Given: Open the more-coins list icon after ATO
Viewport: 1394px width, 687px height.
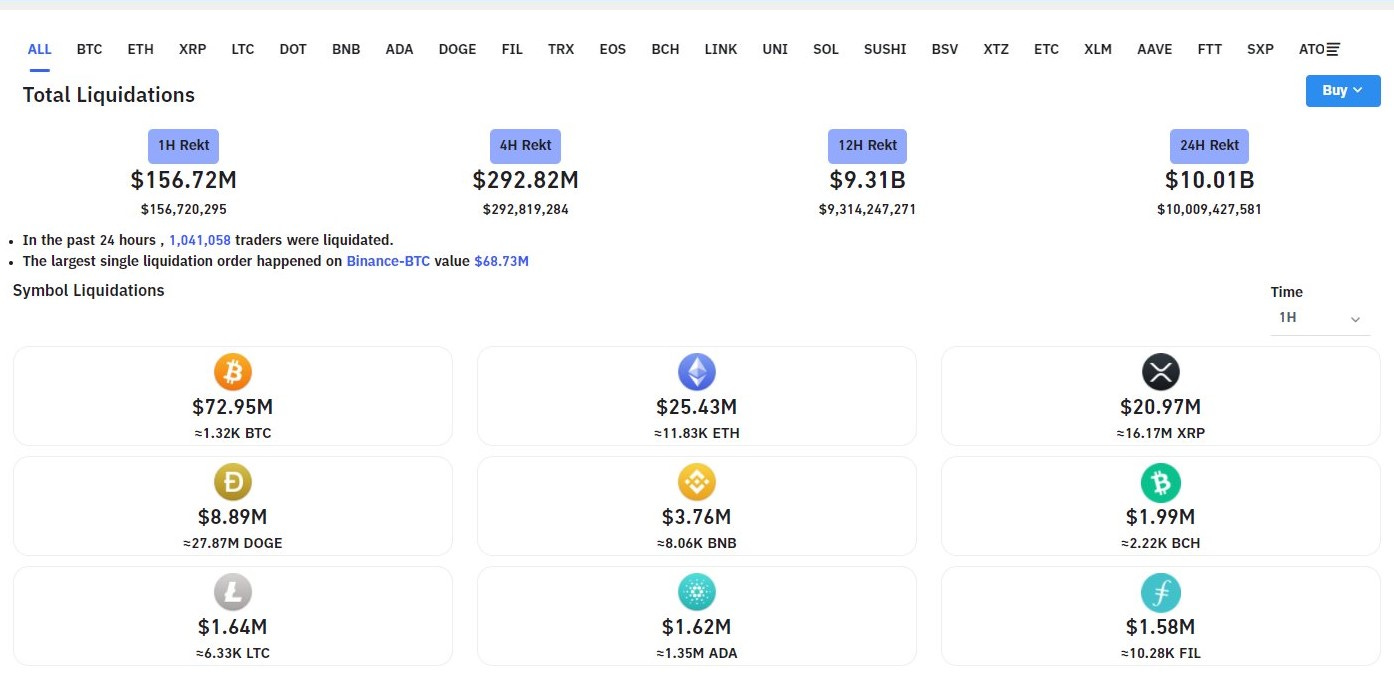Looking at the screenshot, I should pyautogui.click(x=1333, y=49).
